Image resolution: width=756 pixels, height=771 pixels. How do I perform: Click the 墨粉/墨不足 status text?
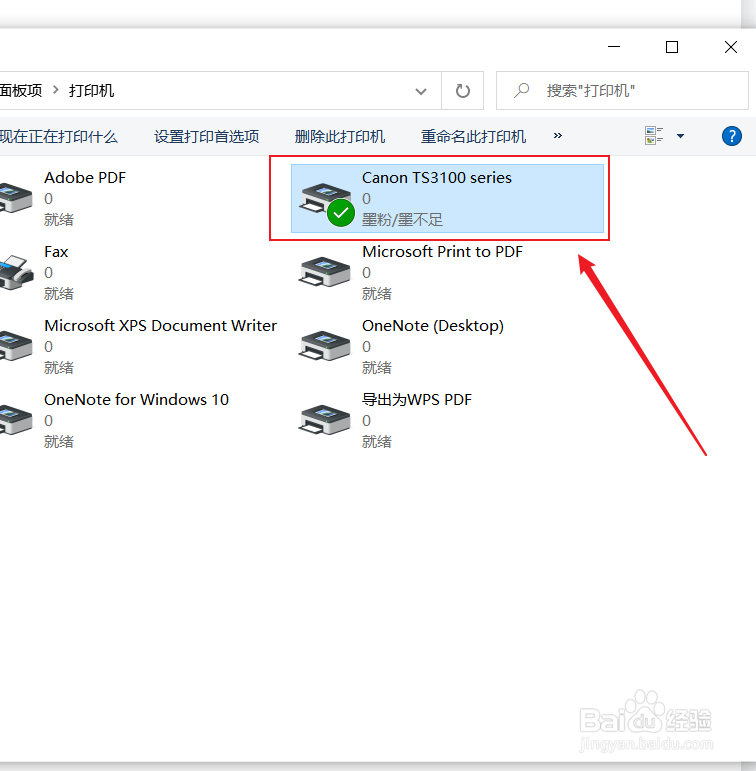tap(402, 219)
